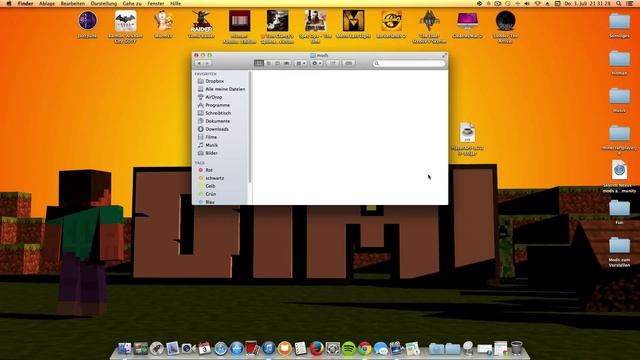Switch Finder to list view
Image resolution: width=640 pixels, height=360 pixels.
(268, 63)
